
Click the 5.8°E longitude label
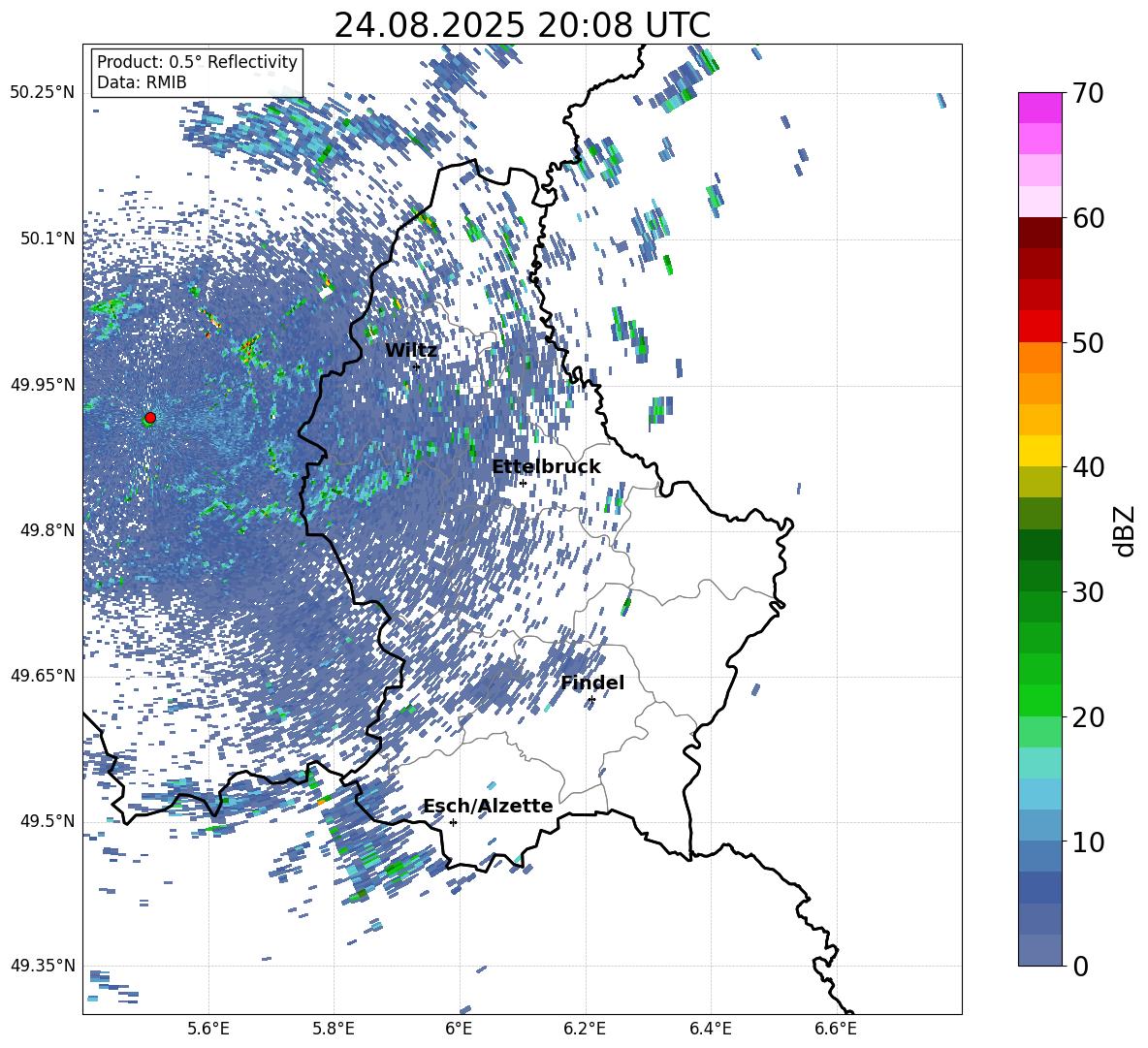pos(334,1029)
